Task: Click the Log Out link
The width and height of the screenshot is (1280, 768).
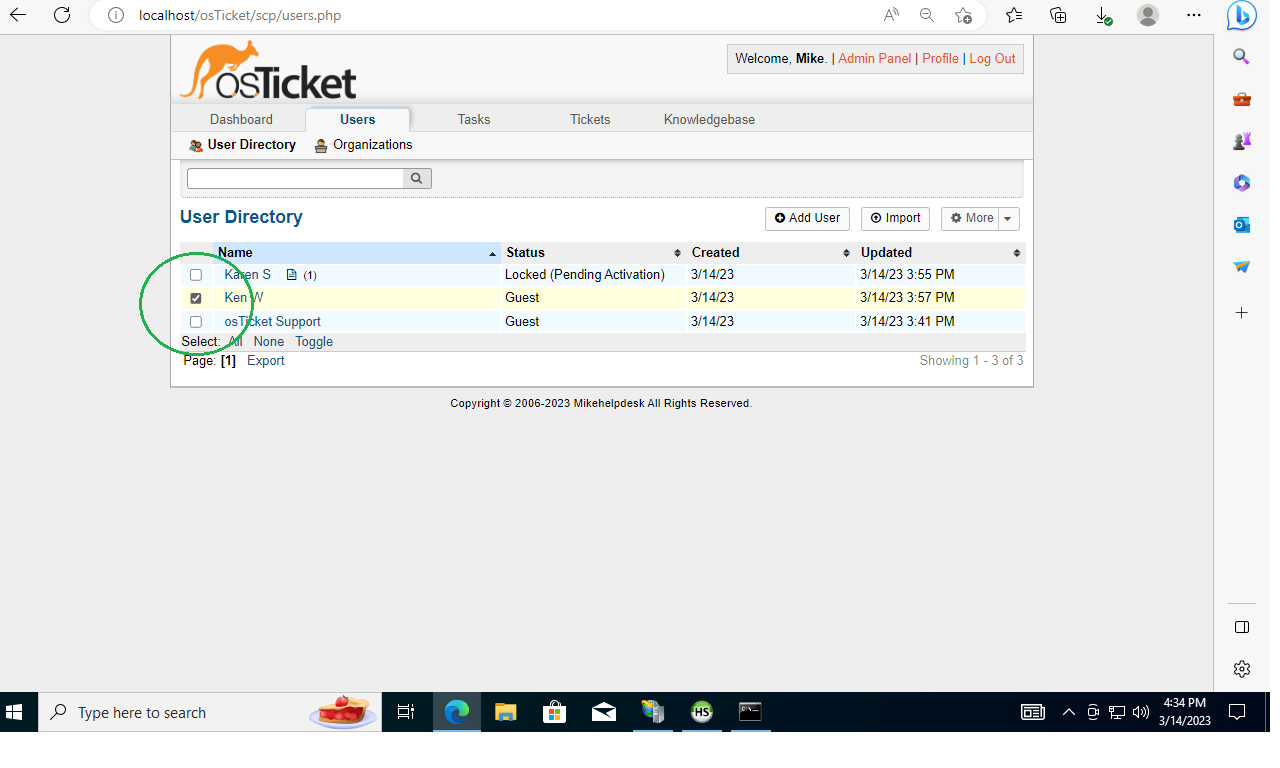Action: 992,59
